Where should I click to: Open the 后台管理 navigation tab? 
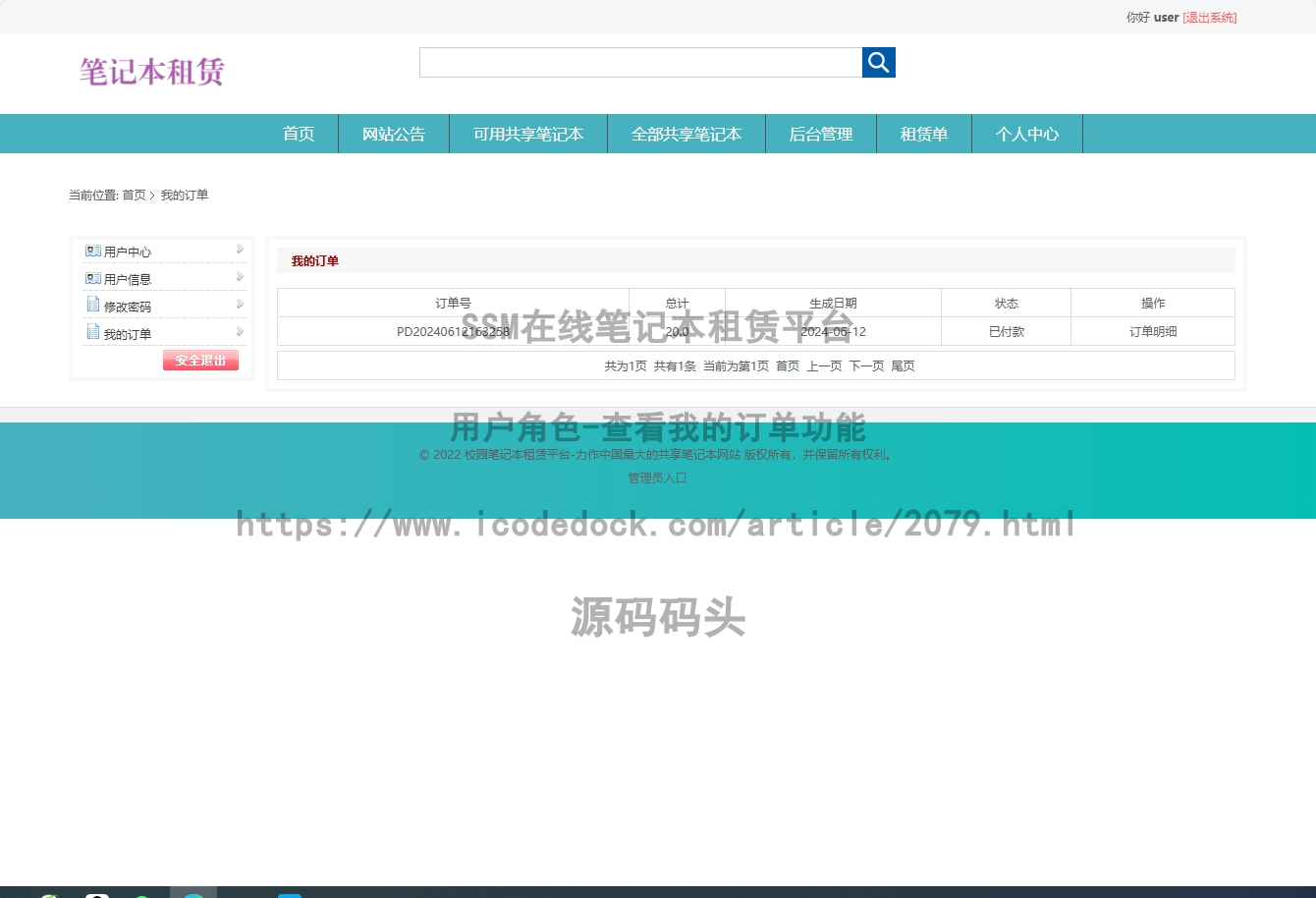[x=821, y=135]
